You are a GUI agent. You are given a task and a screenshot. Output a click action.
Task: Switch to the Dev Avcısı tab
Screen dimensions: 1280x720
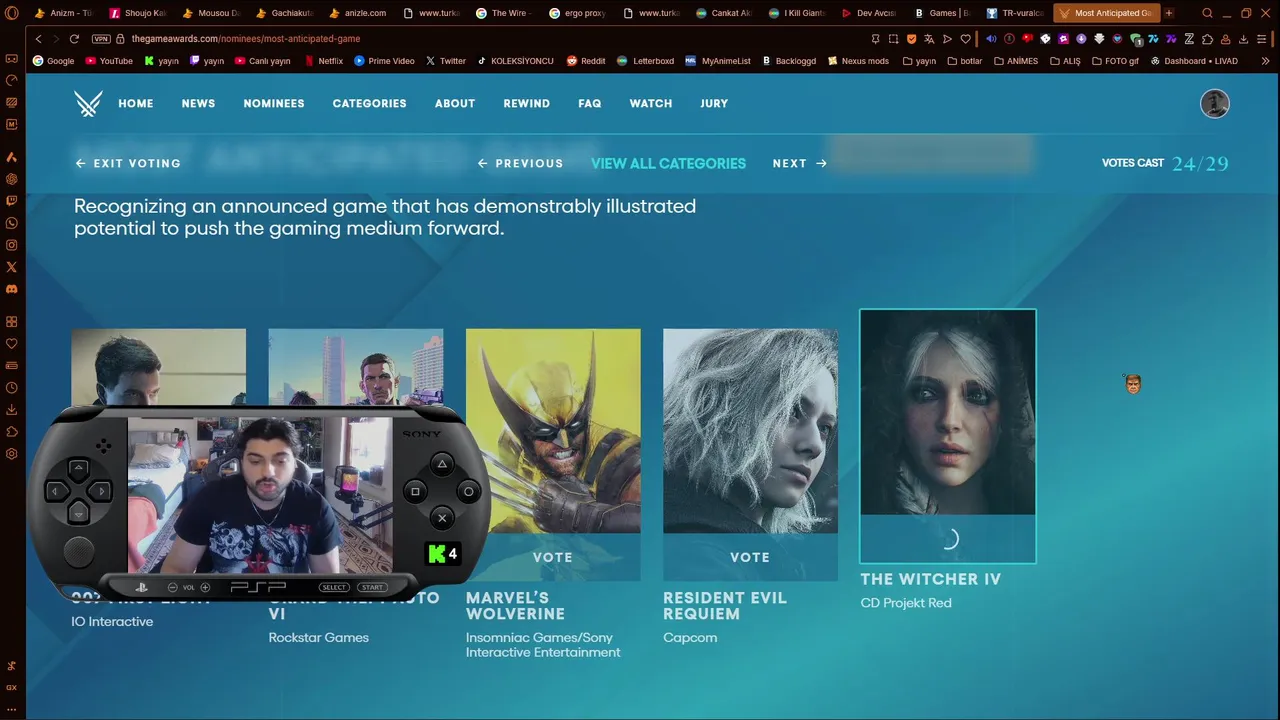868,13
